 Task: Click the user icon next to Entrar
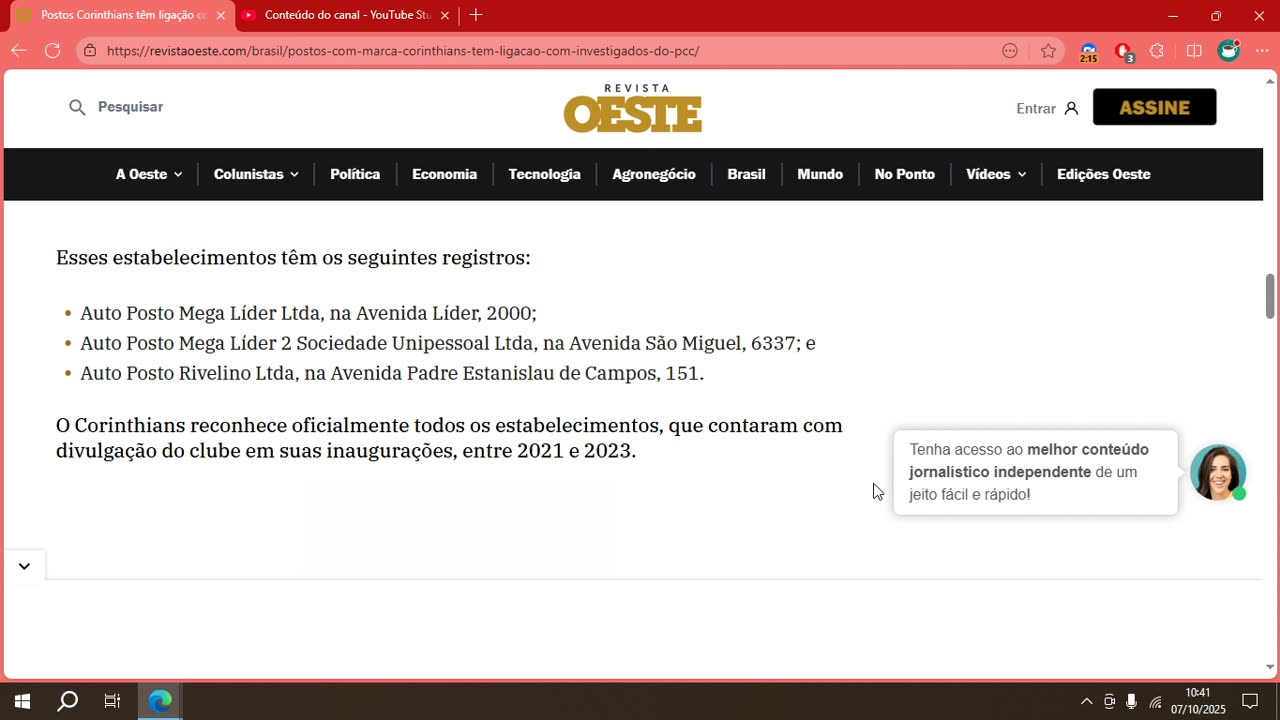[x=1071, y=108]
